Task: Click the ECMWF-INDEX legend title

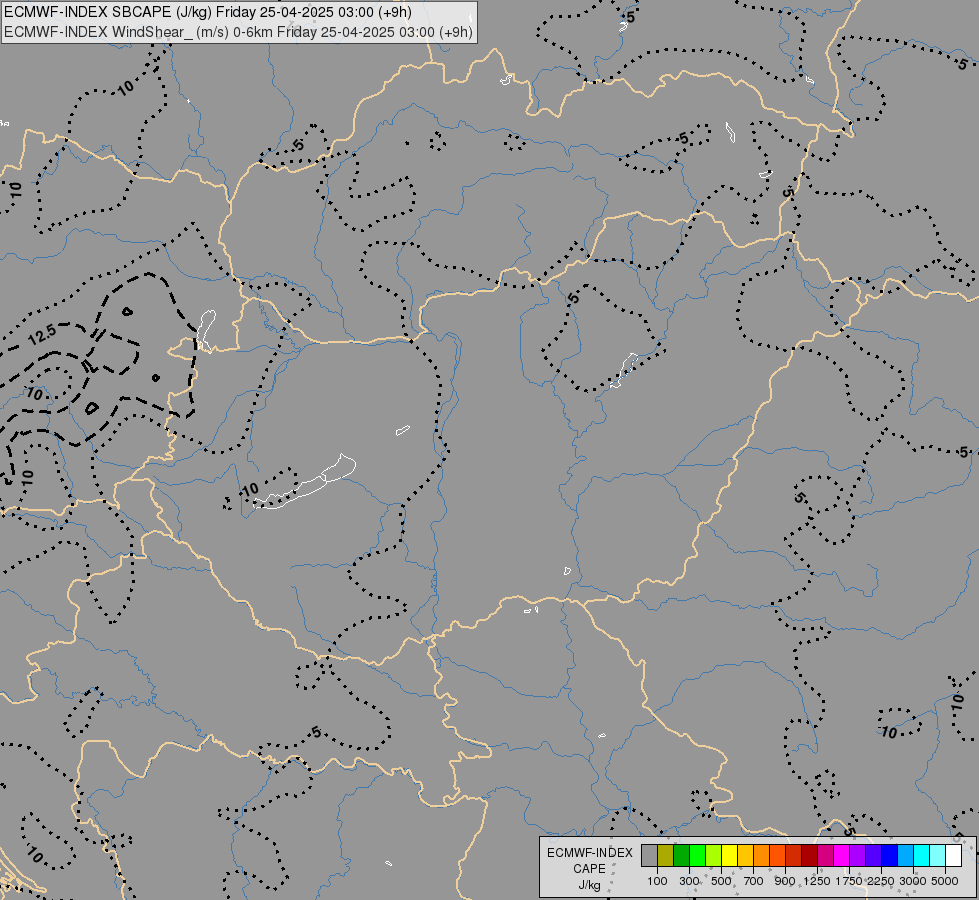Action: 590,853
